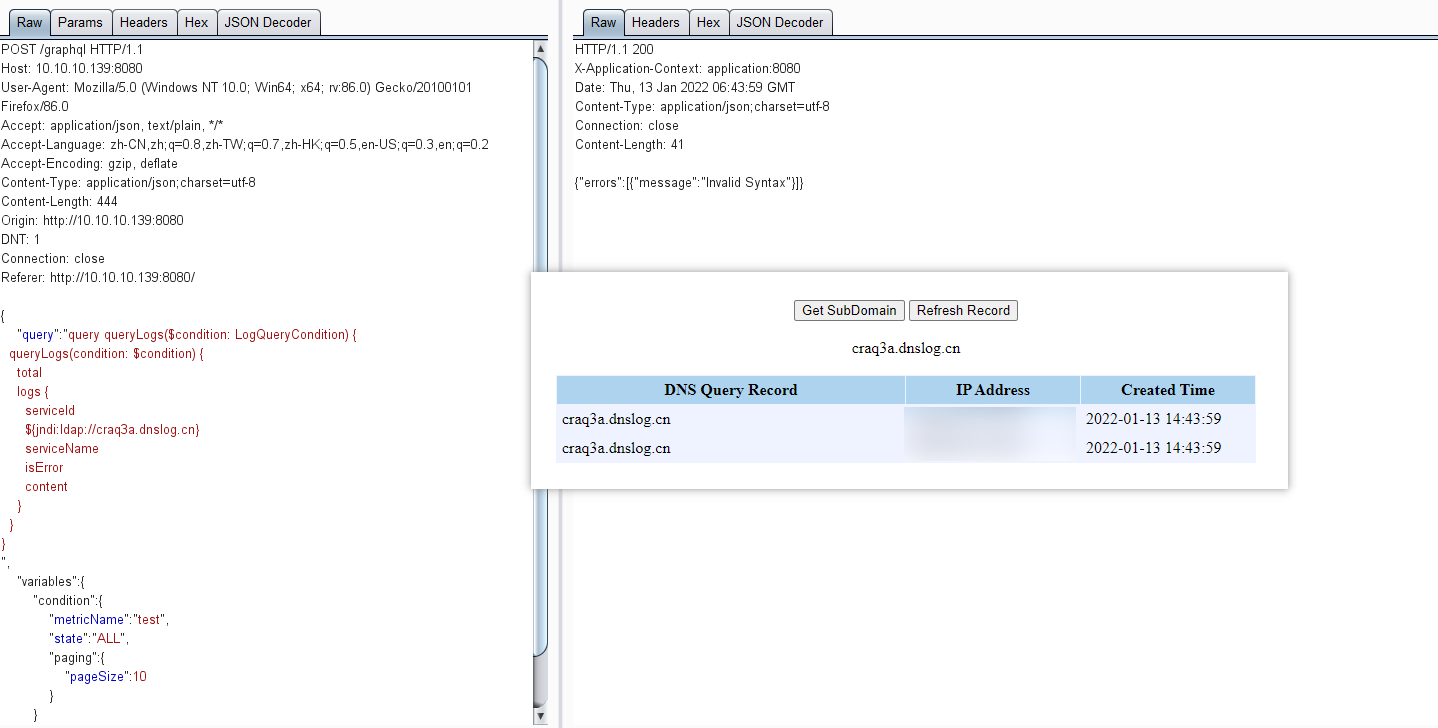This screenshot has width=1438, height=728.
Task: Click the request pane vertical scrollbar thumb
Action: click(x=541, y=357)
